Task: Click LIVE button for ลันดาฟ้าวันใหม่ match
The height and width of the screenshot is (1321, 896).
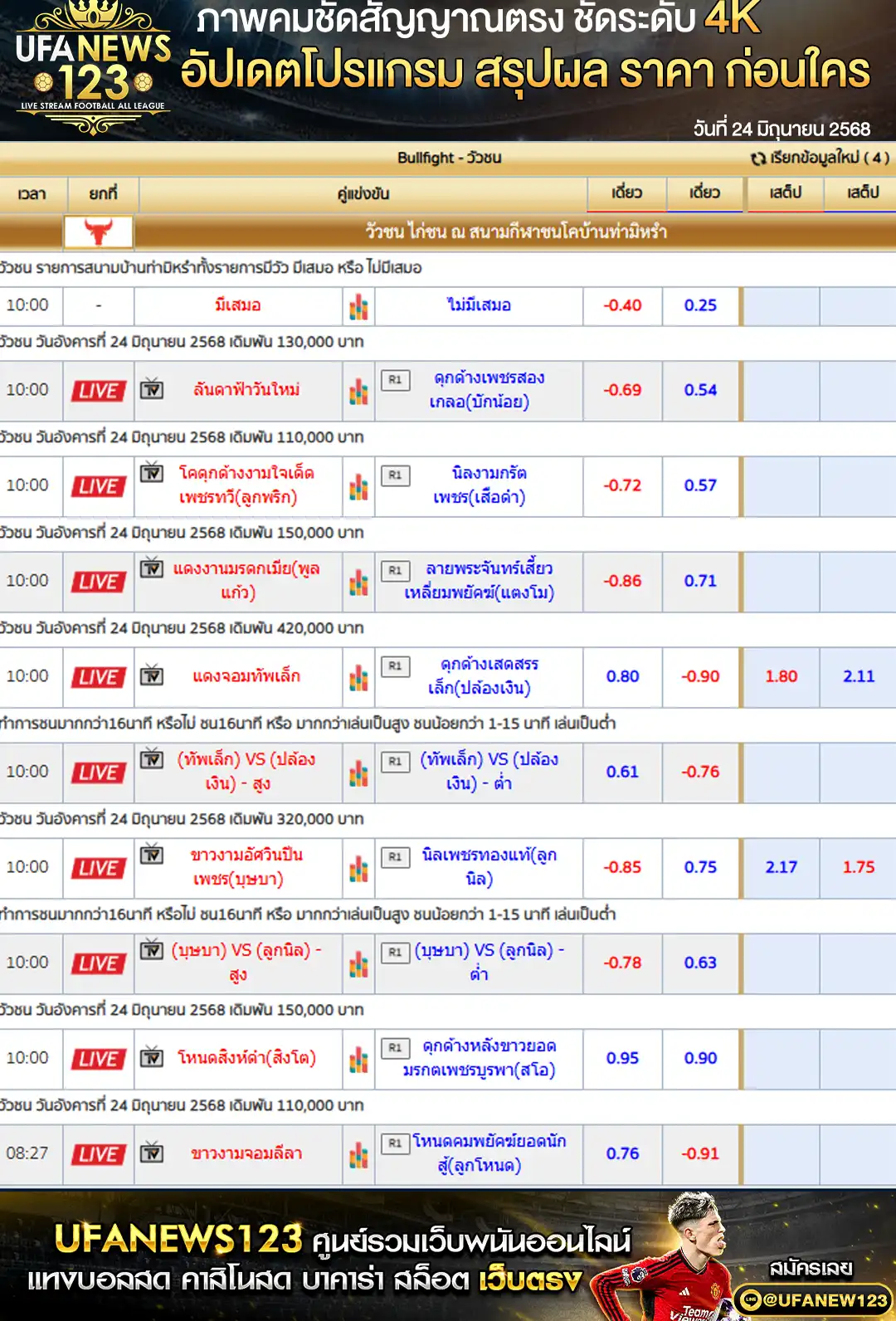Action: point(98,391)
